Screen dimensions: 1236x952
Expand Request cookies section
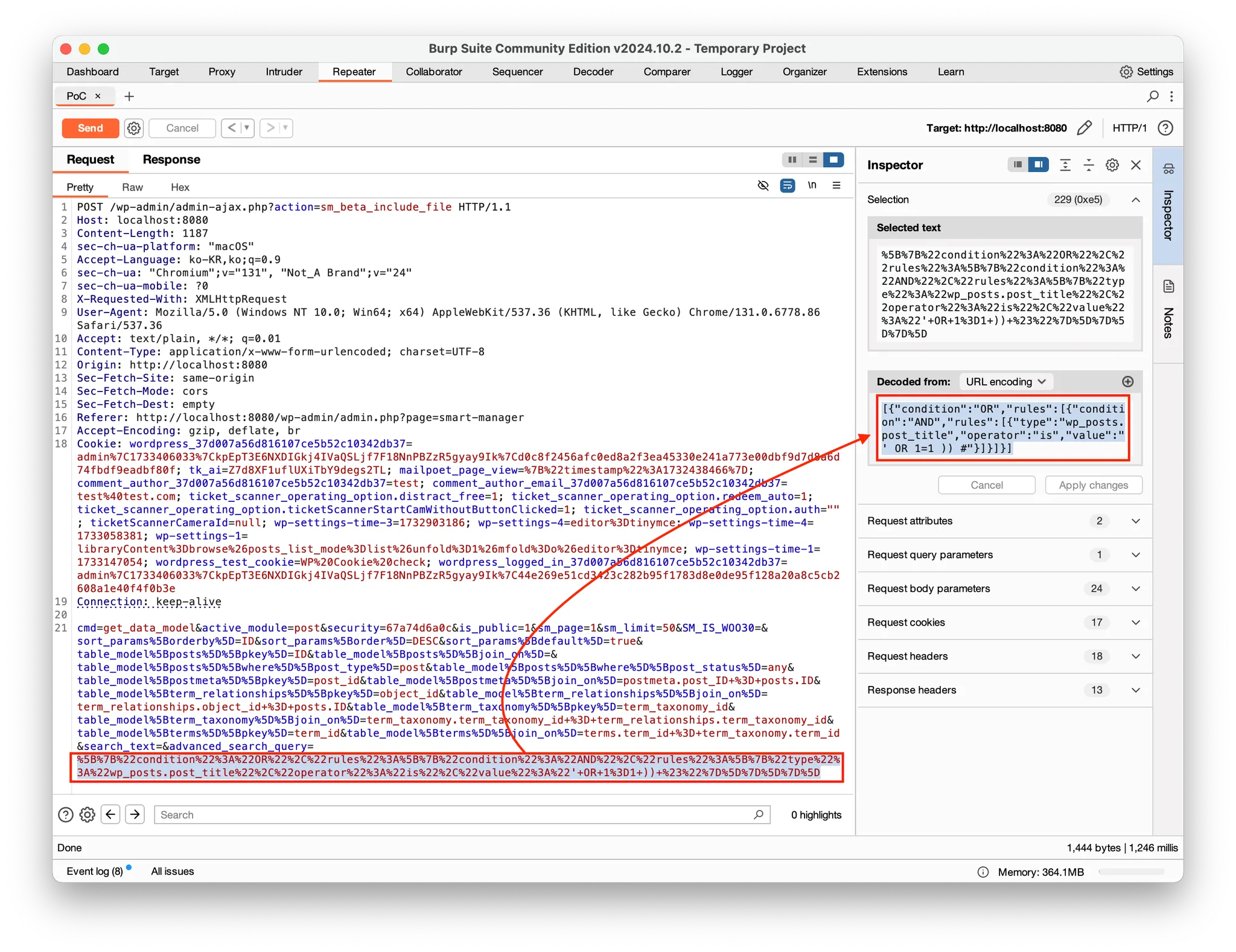(1135, 622)
